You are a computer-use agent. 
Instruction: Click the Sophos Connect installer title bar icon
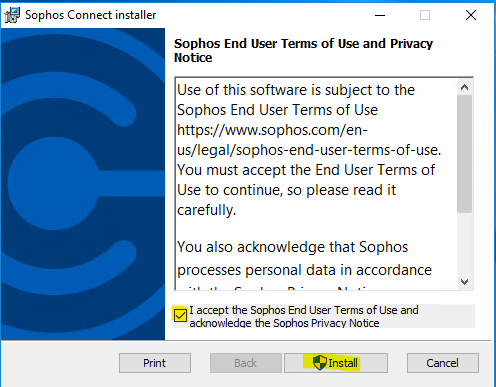click(x=12, y=15)
